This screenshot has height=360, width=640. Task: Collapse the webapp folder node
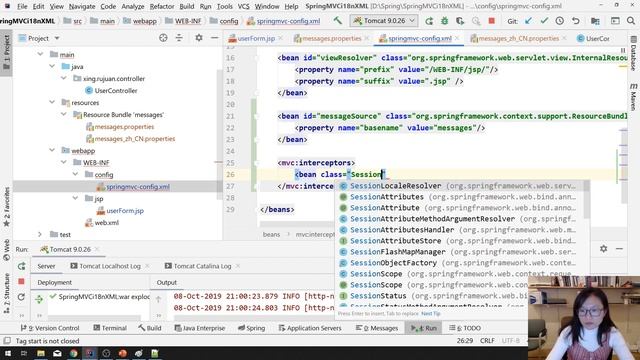tap(52, 150)
